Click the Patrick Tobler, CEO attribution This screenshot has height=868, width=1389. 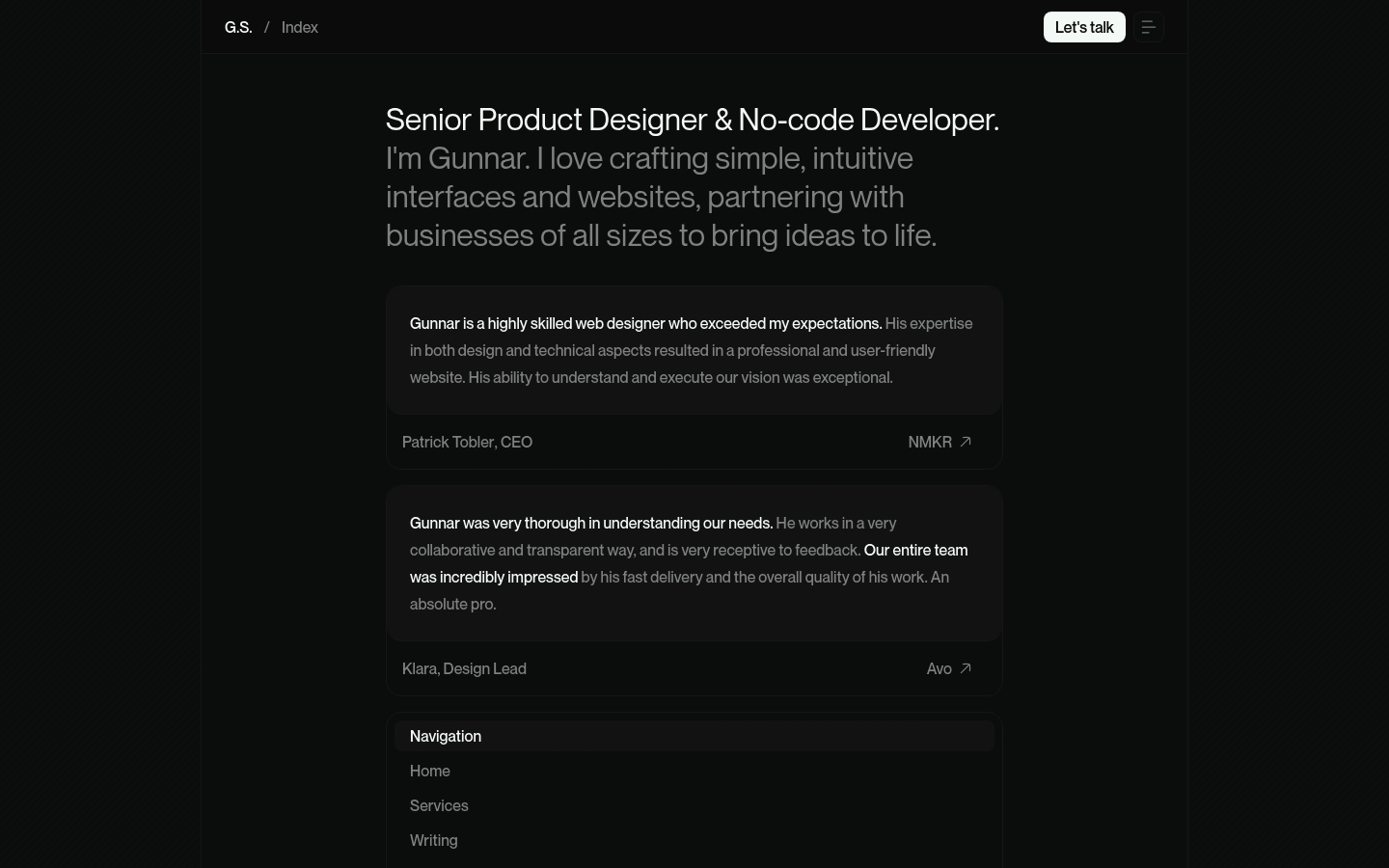[467, 442]
